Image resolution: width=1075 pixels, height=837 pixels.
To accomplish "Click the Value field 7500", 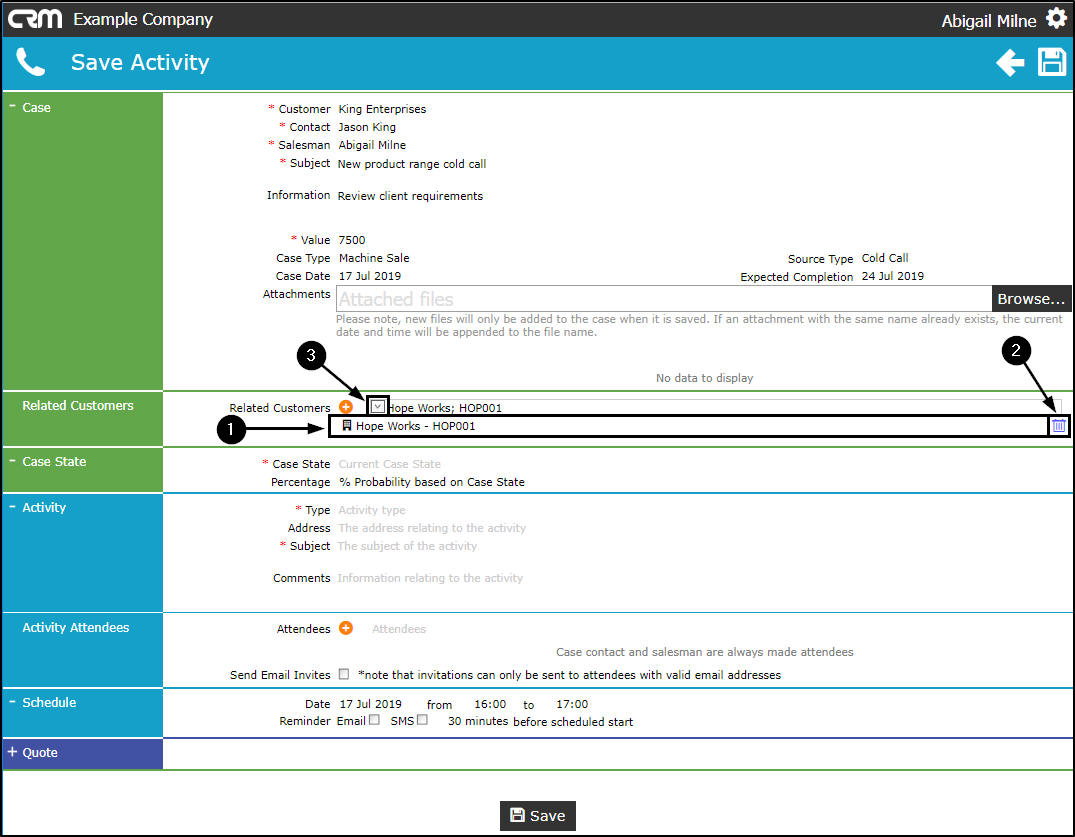I will coord(352,240).
